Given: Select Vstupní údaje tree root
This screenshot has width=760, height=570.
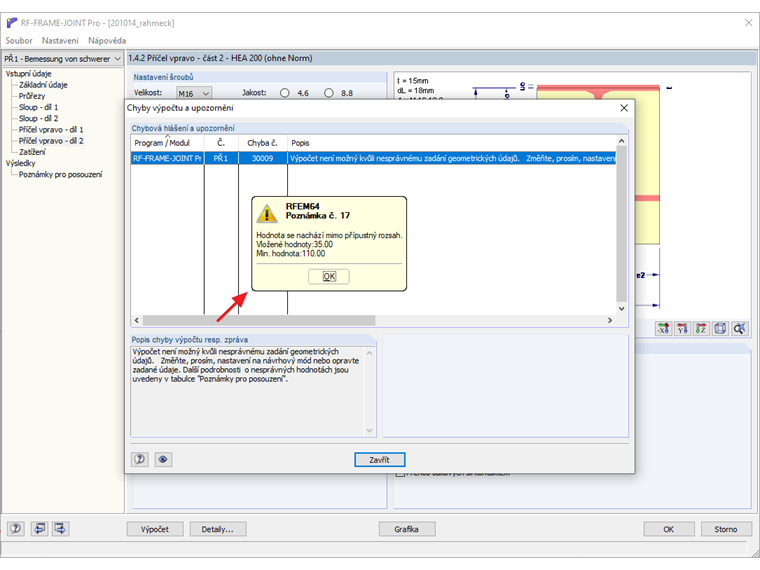Looking at the screenshot, I should (x=29, y=74).
